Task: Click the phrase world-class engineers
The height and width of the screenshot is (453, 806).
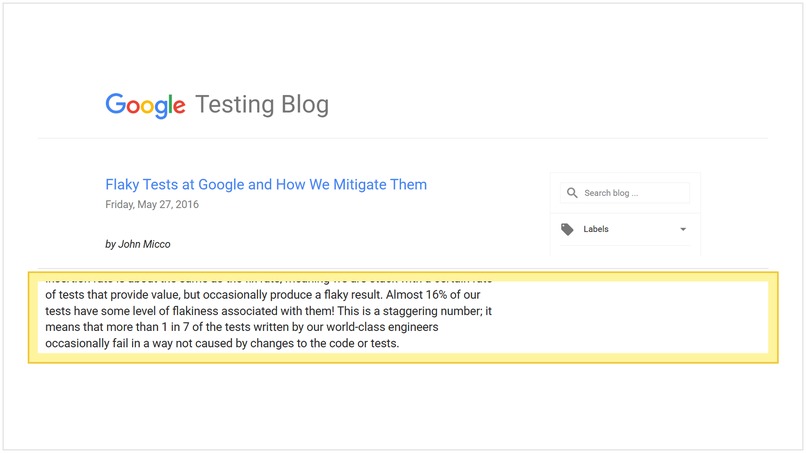Action: (382, 327)
